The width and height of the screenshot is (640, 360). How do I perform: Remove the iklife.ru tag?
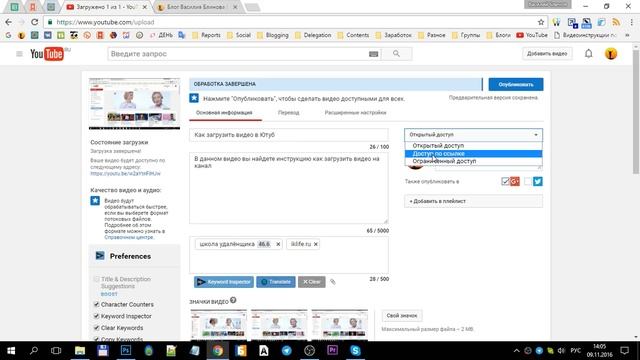pyautogui.click(x=316, y=244)
